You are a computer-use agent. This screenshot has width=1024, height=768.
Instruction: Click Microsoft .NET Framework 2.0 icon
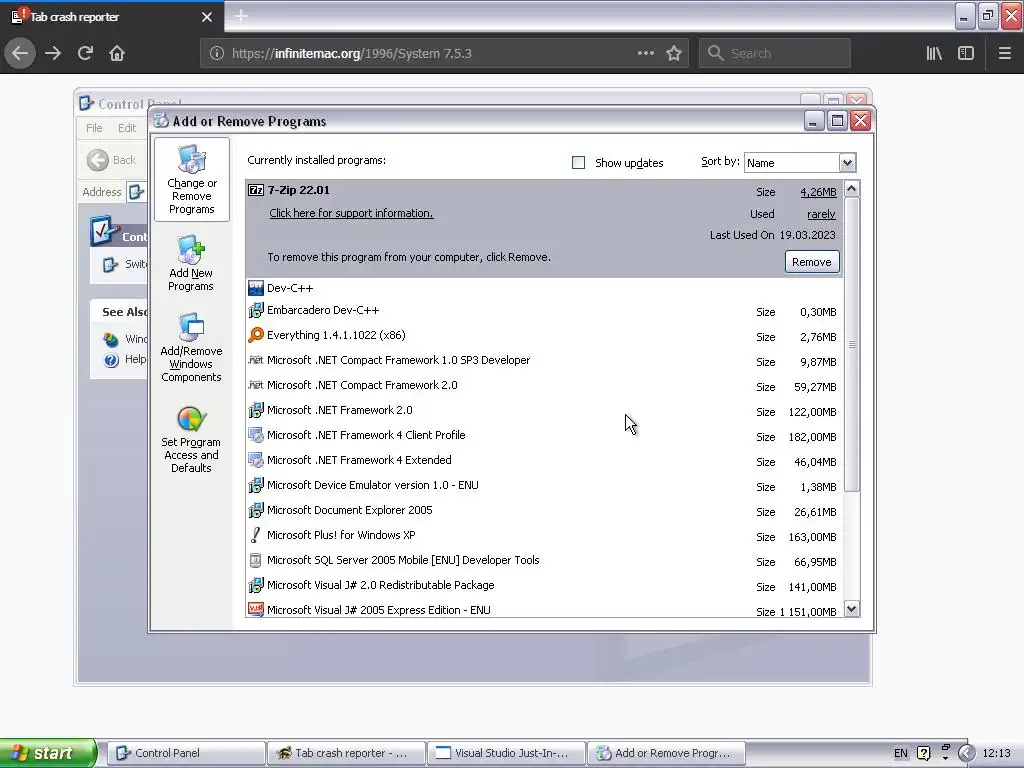[x=256, y=410]
